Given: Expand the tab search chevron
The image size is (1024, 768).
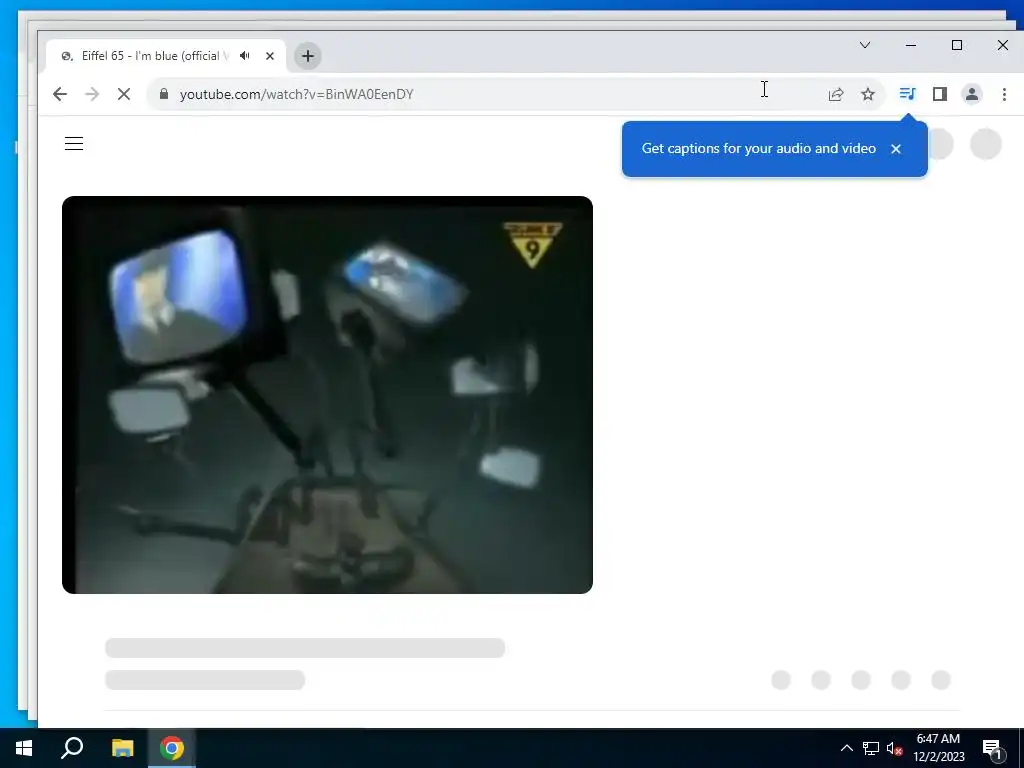Looking at the screenshot, I should pyautogui.click(x=865, y=45).
